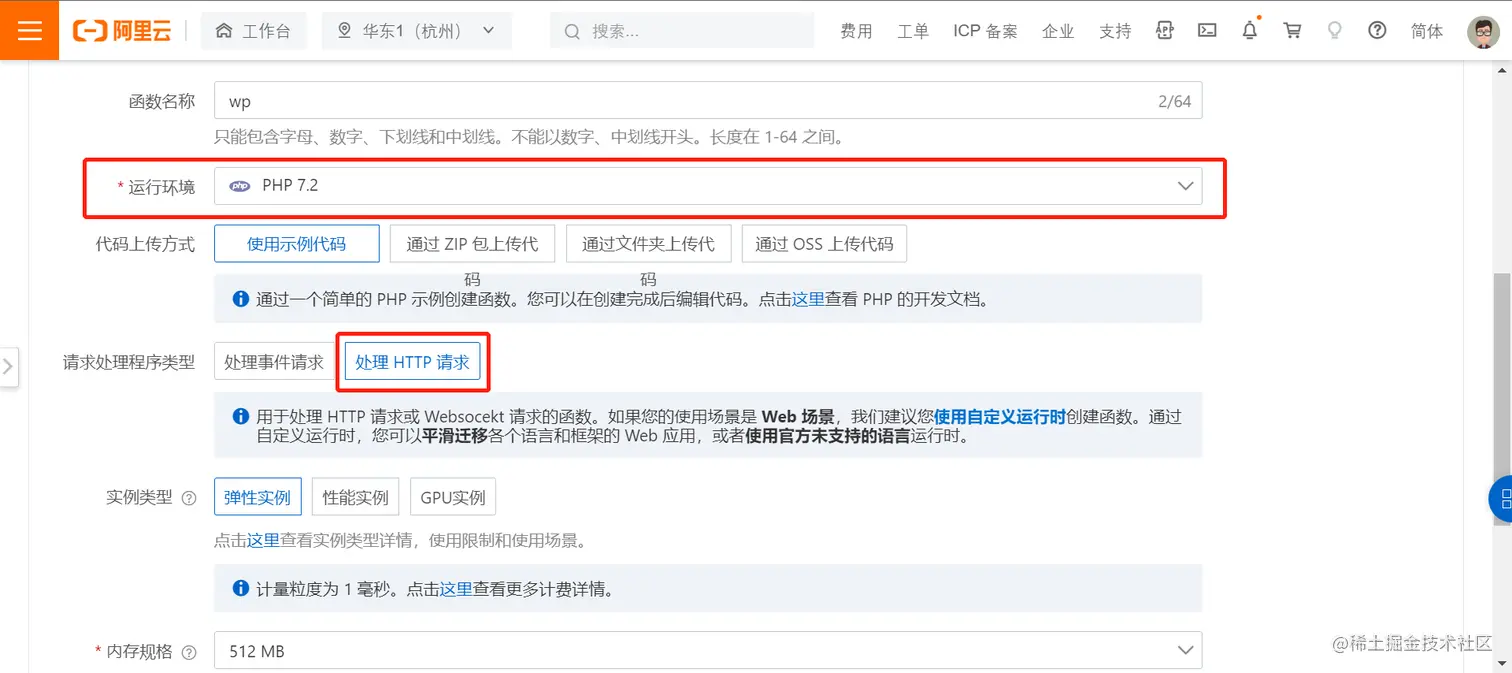Select 通过文件夹上传代码 option
1512x673 pixels.
(649, 243)
